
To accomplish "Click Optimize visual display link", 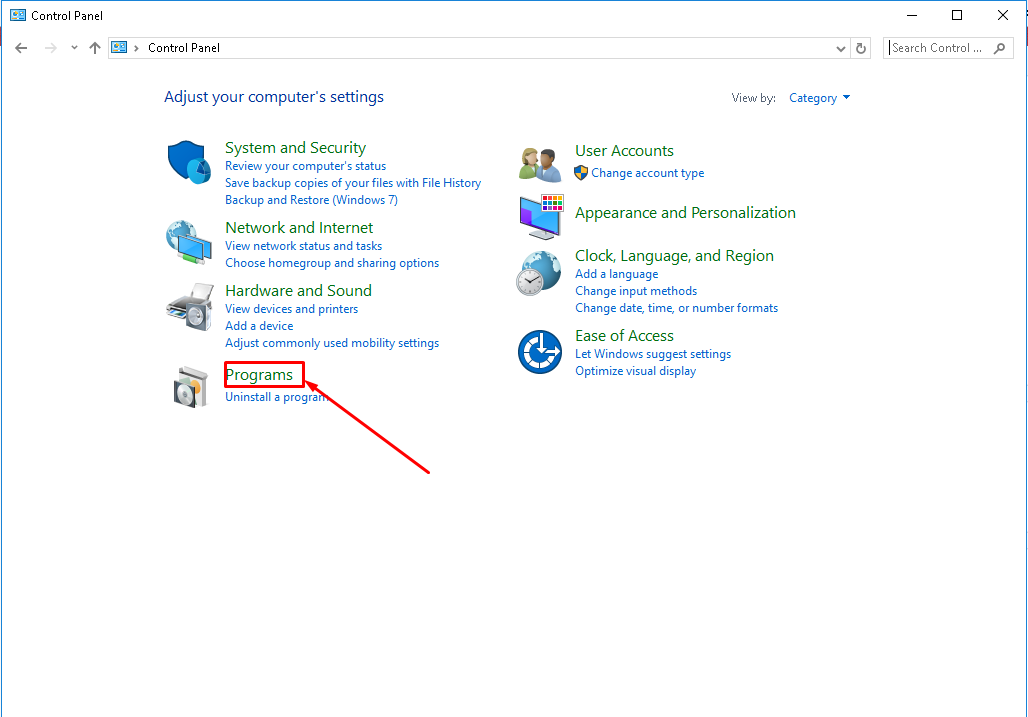I will pyautogui.click(x=635, y=371).
